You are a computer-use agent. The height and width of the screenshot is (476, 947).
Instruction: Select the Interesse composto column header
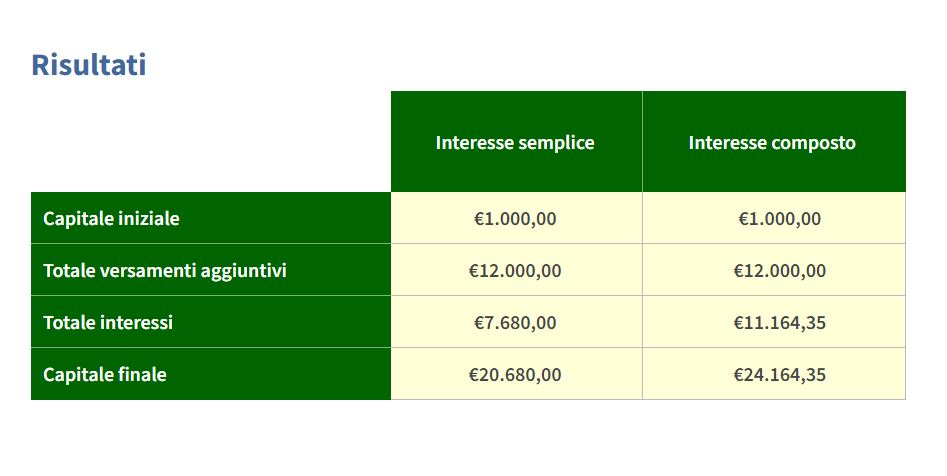pyautogui.click(x=772, y=143)
